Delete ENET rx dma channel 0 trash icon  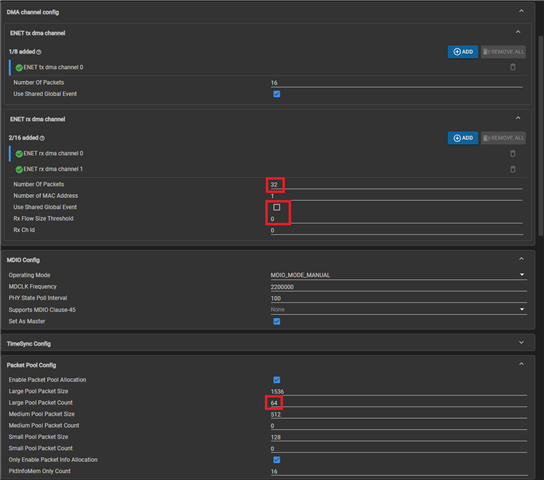click(512, 153)
